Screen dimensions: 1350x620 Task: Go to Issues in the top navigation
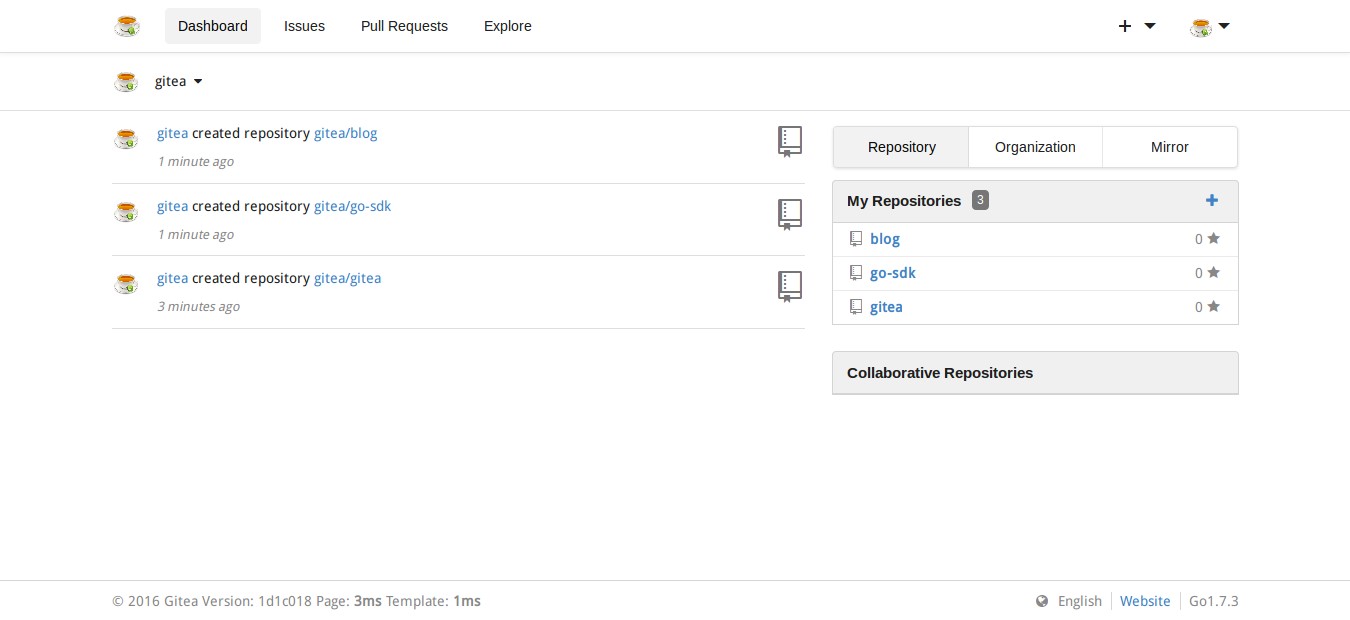[x=304, y=26]
